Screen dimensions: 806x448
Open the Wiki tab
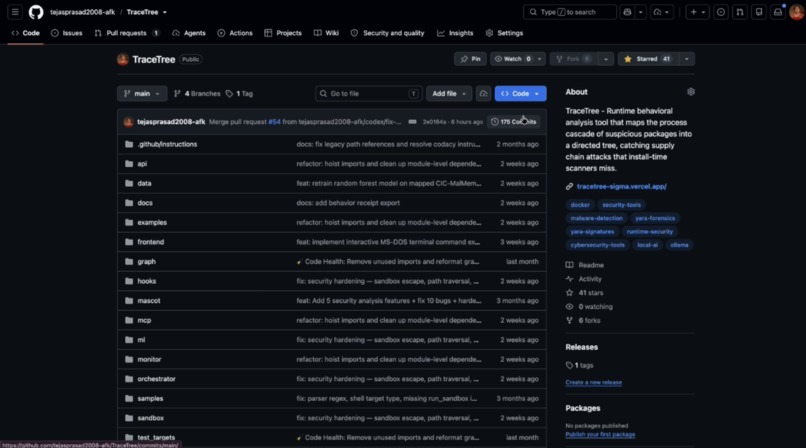point(326,33)
